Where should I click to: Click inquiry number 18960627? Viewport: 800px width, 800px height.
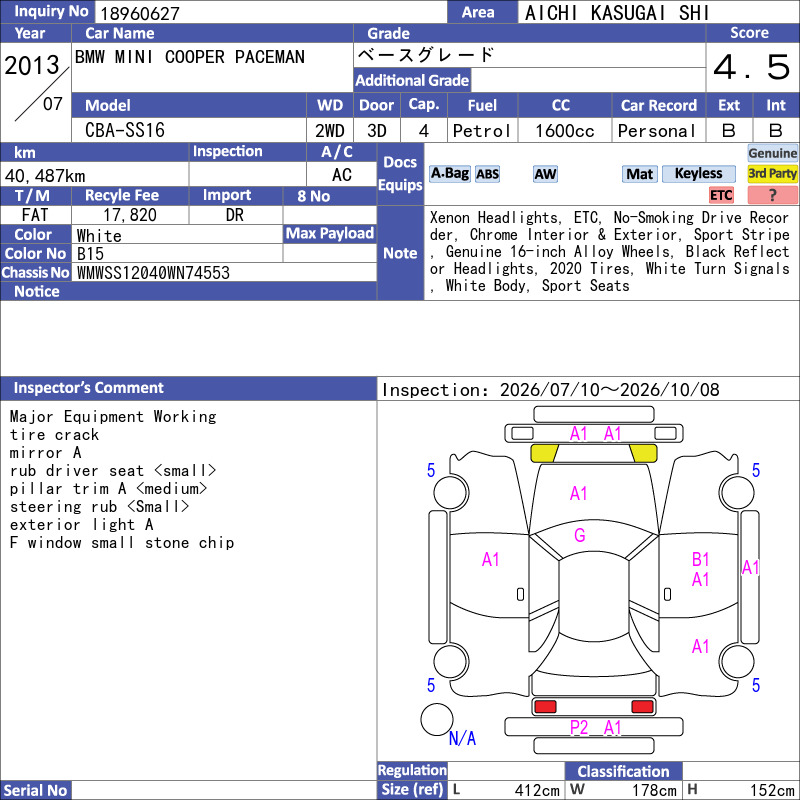coord(140,13)
